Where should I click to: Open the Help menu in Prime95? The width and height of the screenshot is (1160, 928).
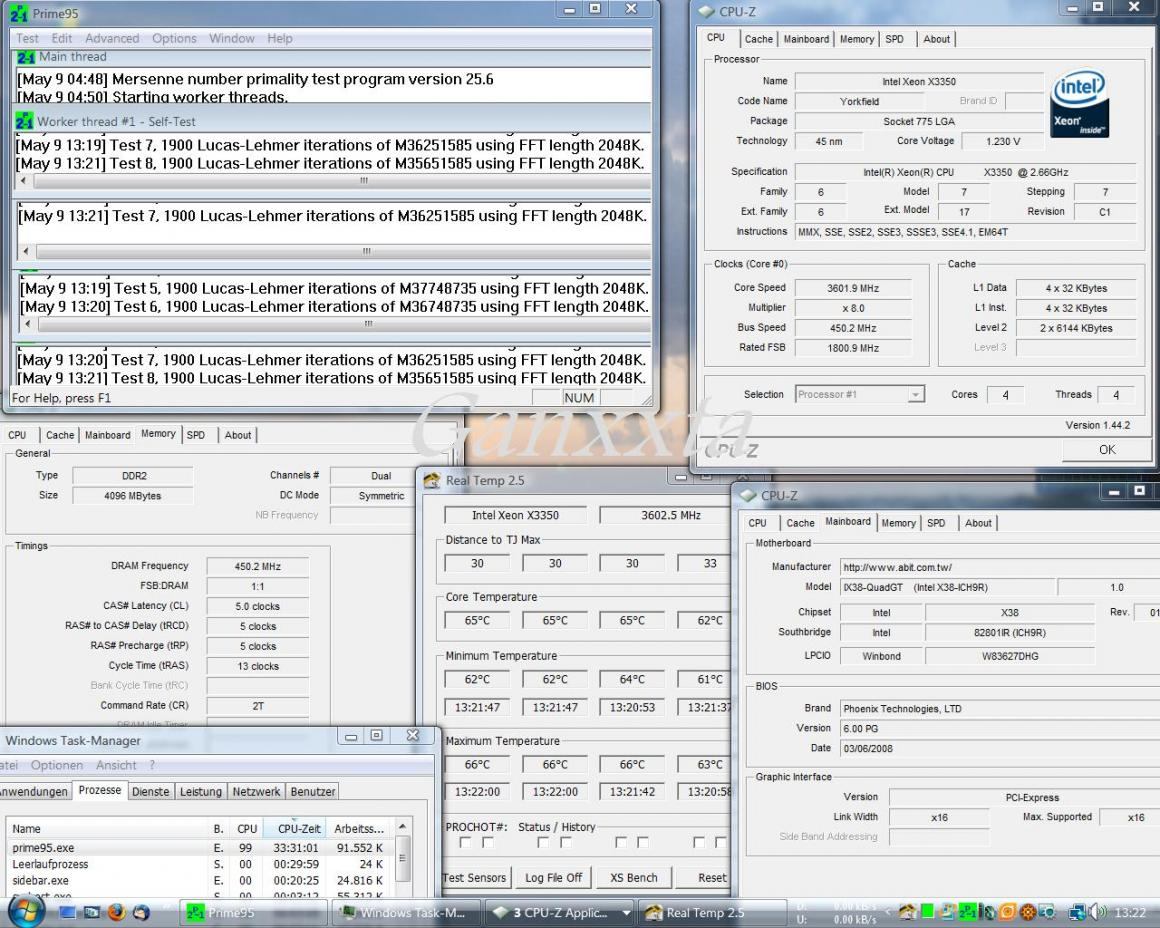280,38
